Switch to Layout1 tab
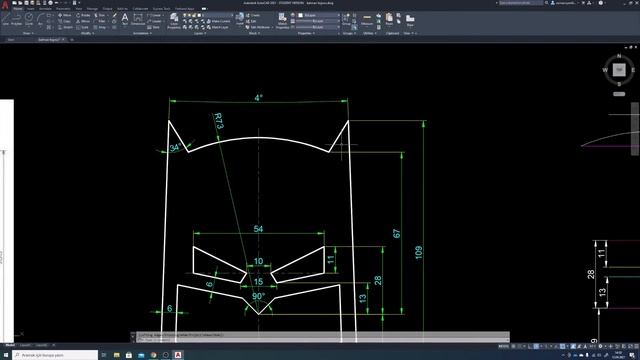Viewport: 640px width, 360px height. point(25,345)
